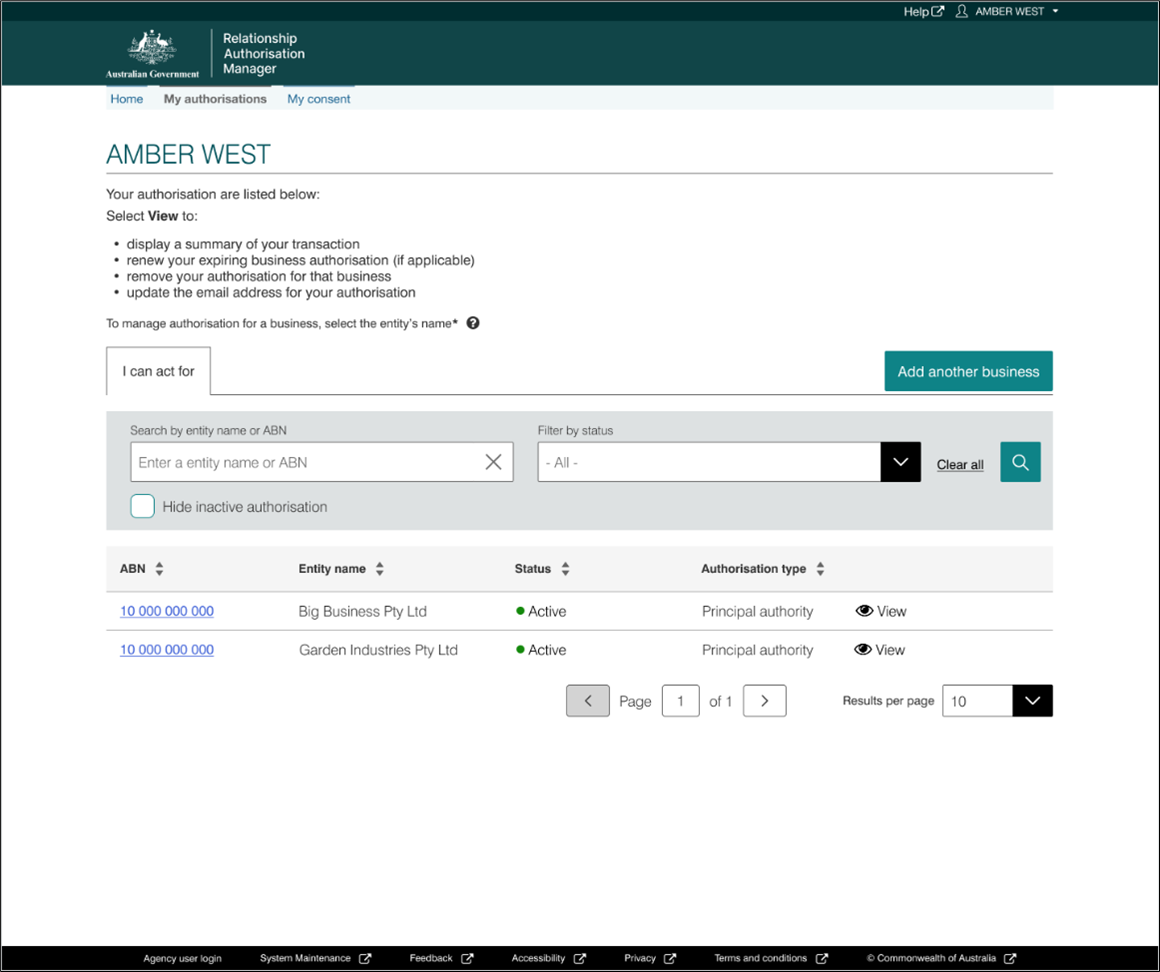This screenshot has height=972, width=1160.
Task: Go to next page with right chevron
Action: click(765, 701)
